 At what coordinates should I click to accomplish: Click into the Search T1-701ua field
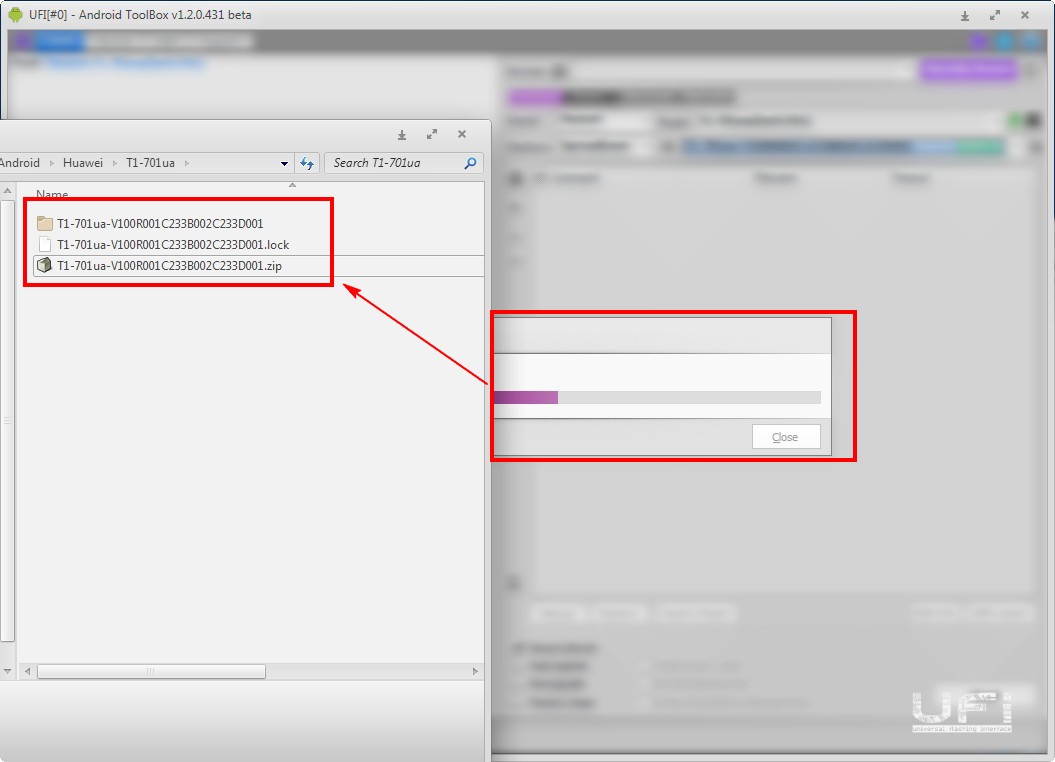pyautogui.click(x=404, y=163)
